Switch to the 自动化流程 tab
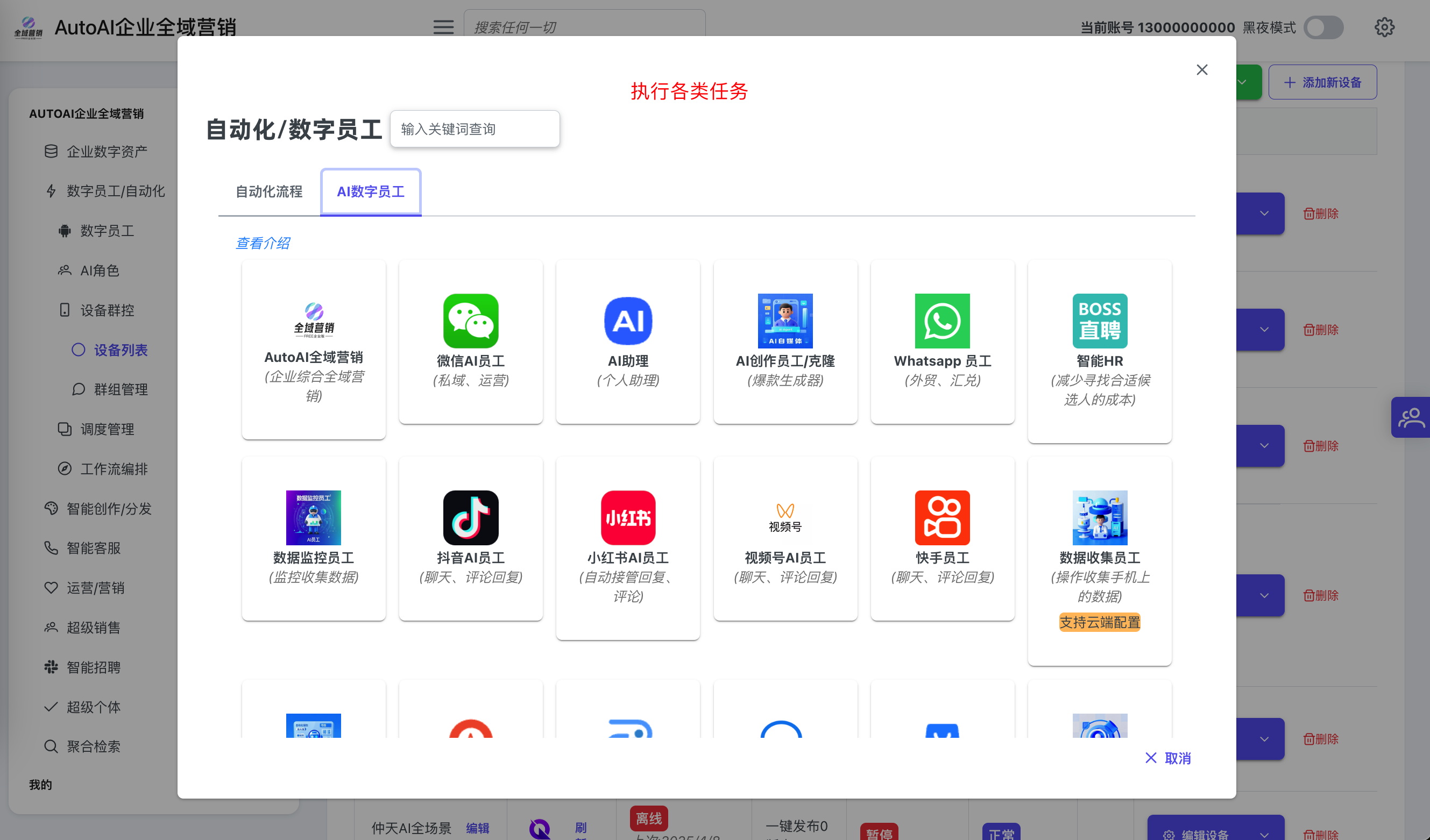1430x840 pixels. pyautogui.click(x=269, y=191)
